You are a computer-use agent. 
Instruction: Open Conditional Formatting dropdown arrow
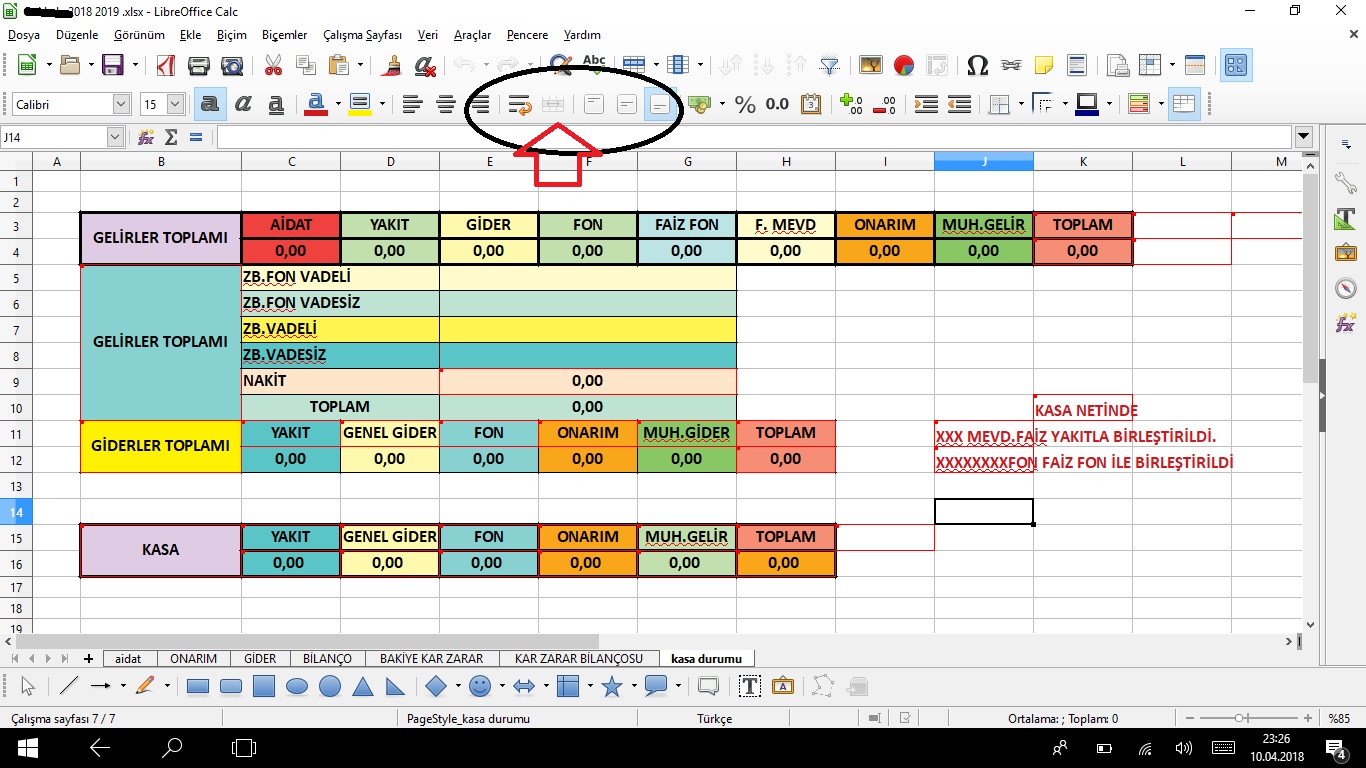tap(1161, 104)
